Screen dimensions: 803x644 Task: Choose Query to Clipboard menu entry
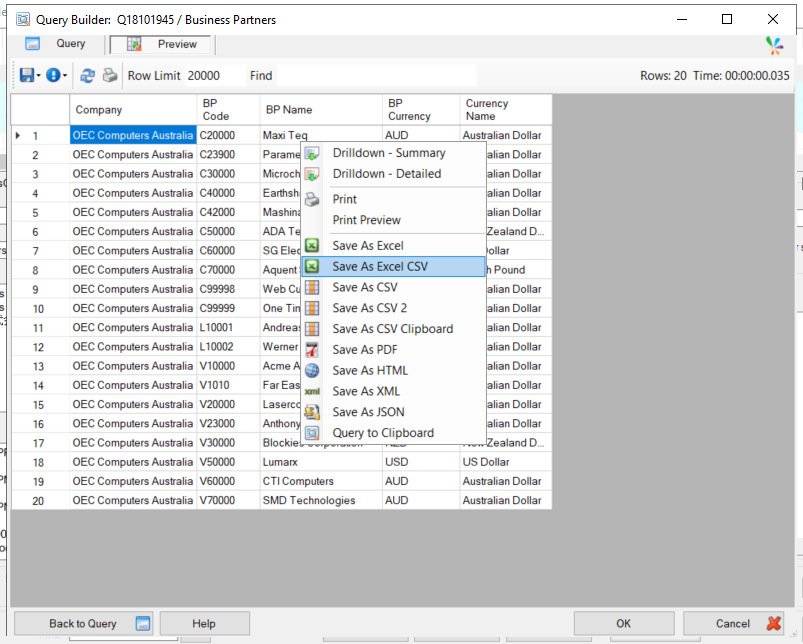(393, 433)
